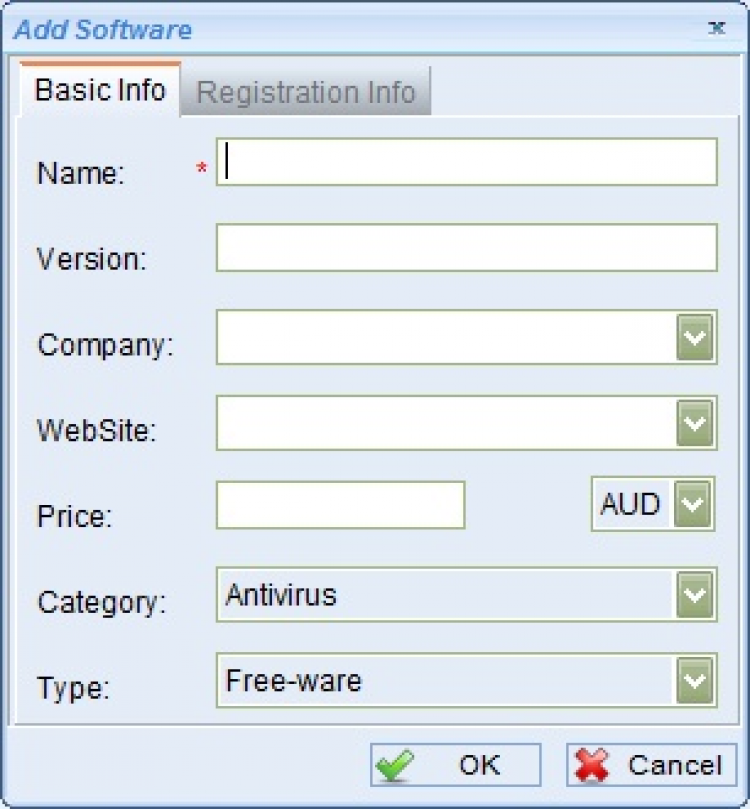Click inside the Company combo text area
This screenshot has height=809, width=750.
446,337
